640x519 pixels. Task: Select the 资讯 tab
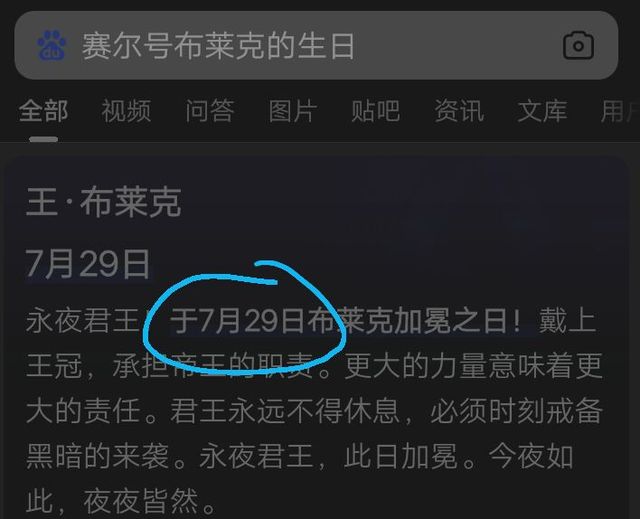coord(459,111)
